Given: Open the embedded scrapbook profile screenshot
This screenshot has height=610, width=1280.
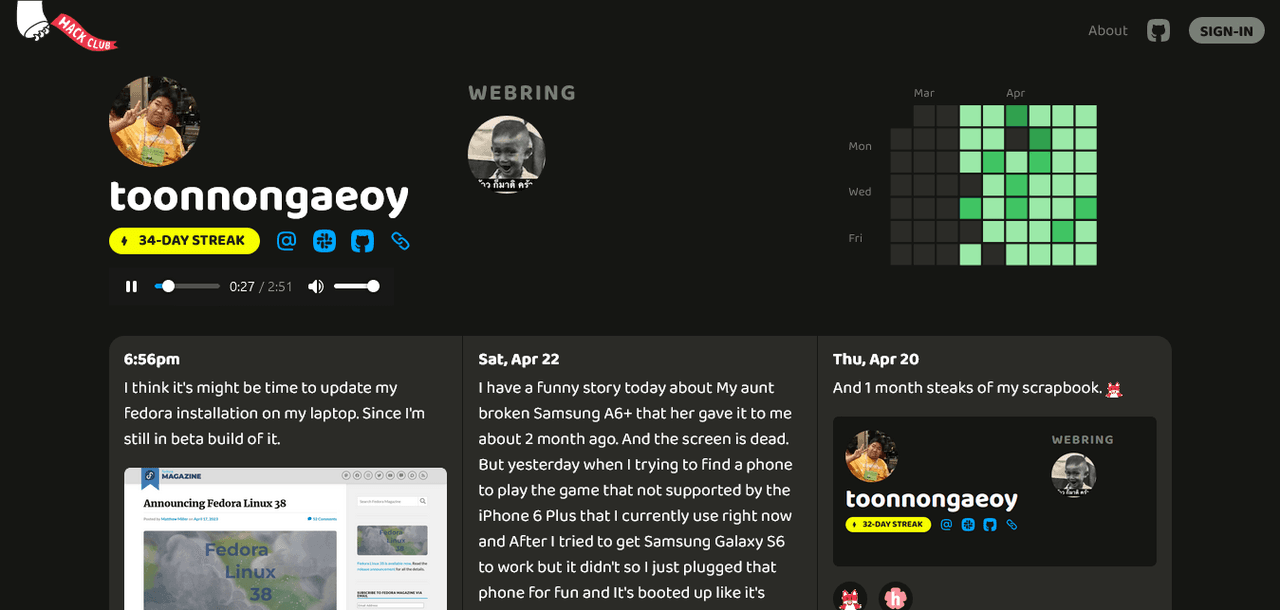Looking at the screenshot, I should [994, 491].
